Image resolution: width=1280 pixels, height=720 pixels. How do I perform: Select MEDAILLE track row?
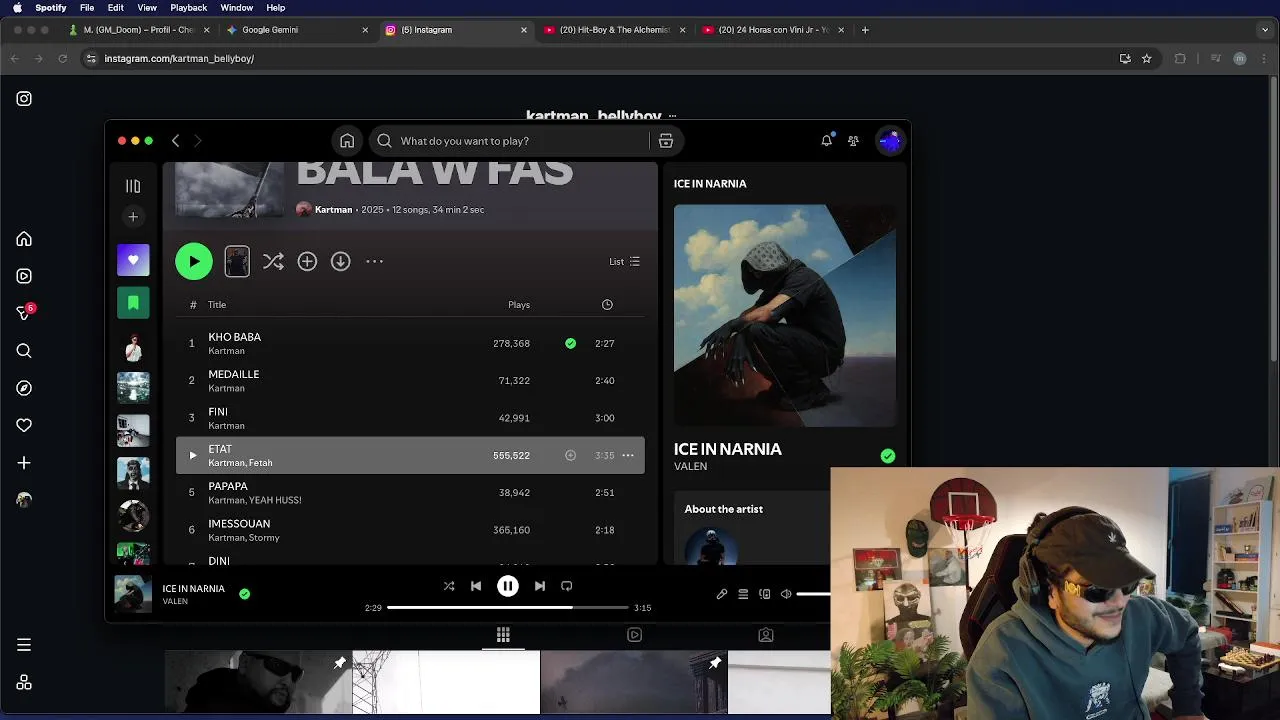click(x=410, y=381)
